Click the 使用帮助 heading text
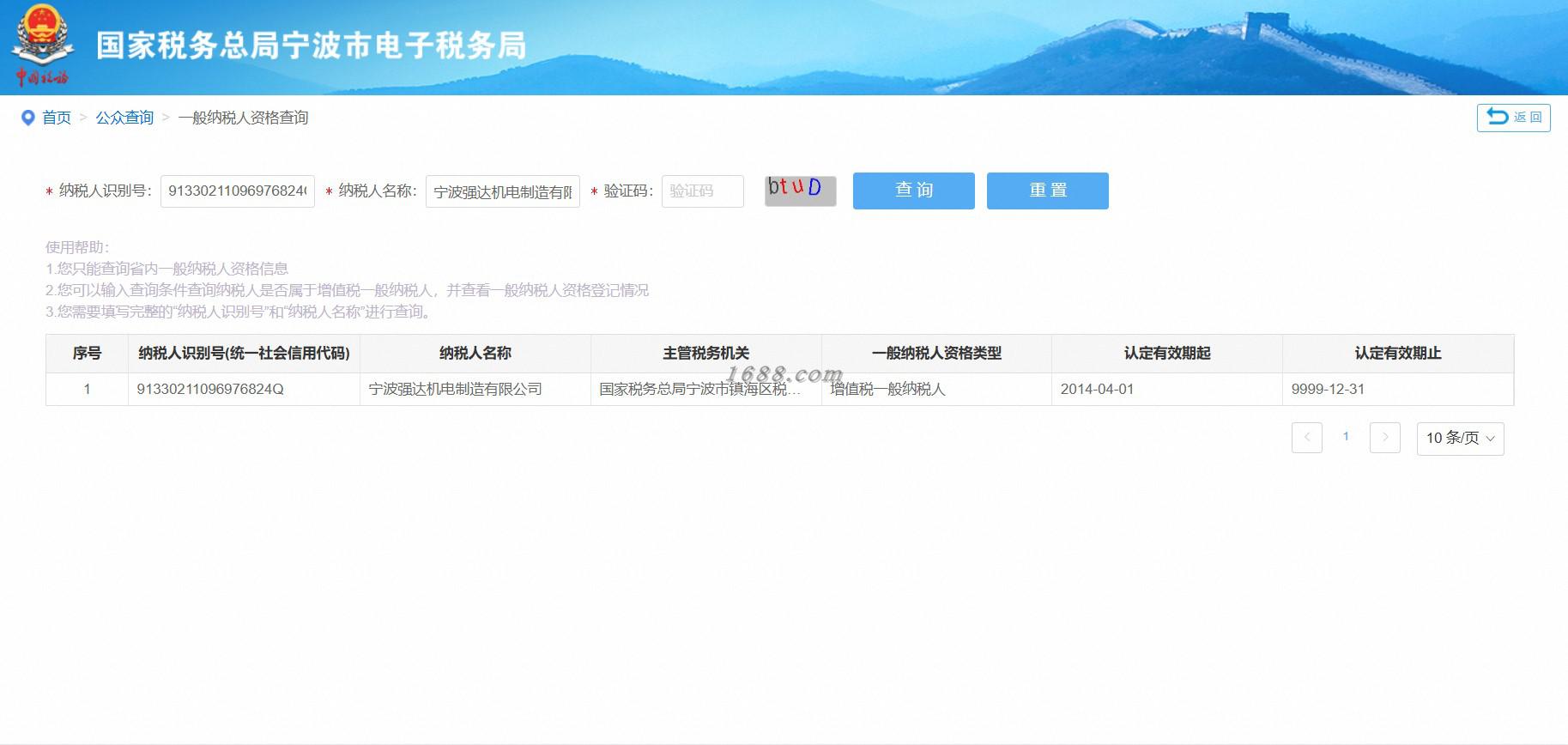This screenshot has height=745, width=1568. click(77, 247)
